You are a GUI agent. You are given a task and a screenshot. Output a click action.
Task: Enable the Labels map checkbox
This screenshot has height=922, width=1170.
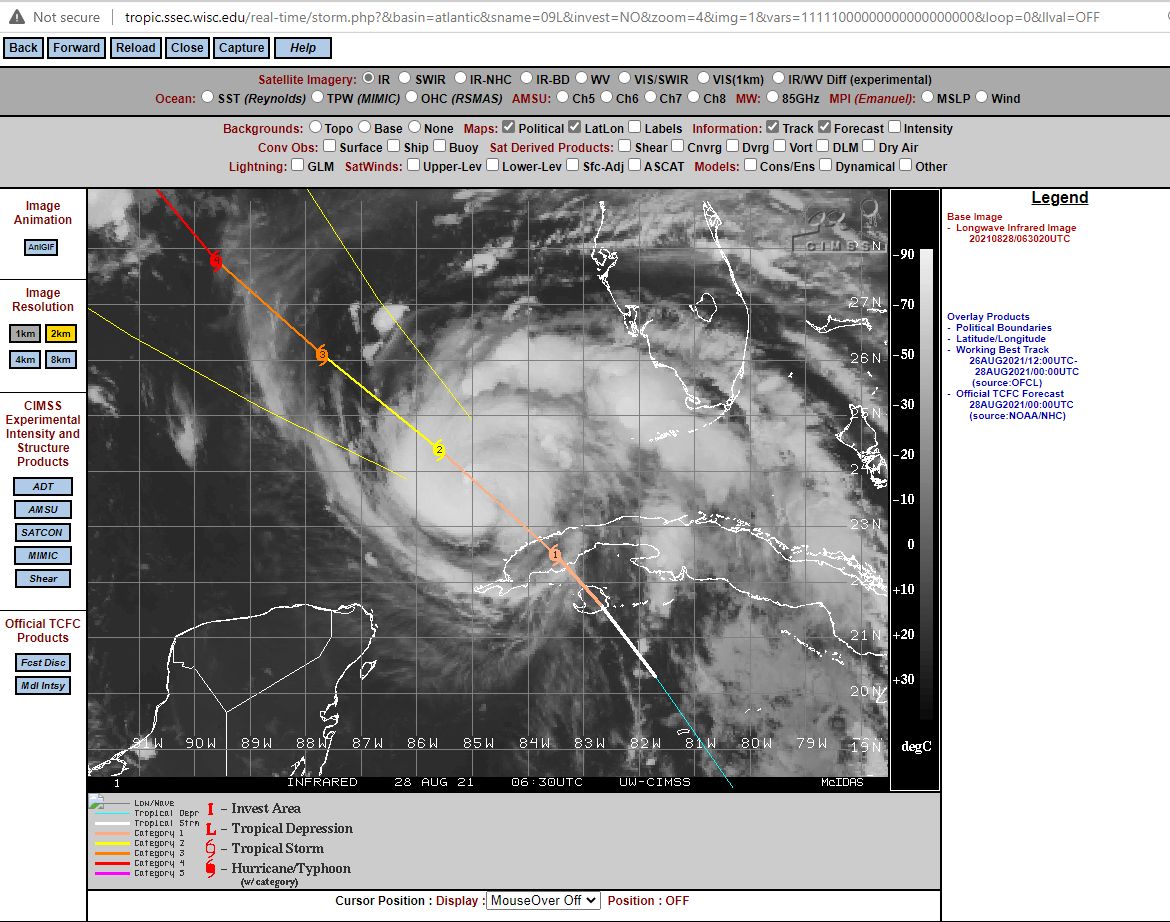click(x=635, y=128)
